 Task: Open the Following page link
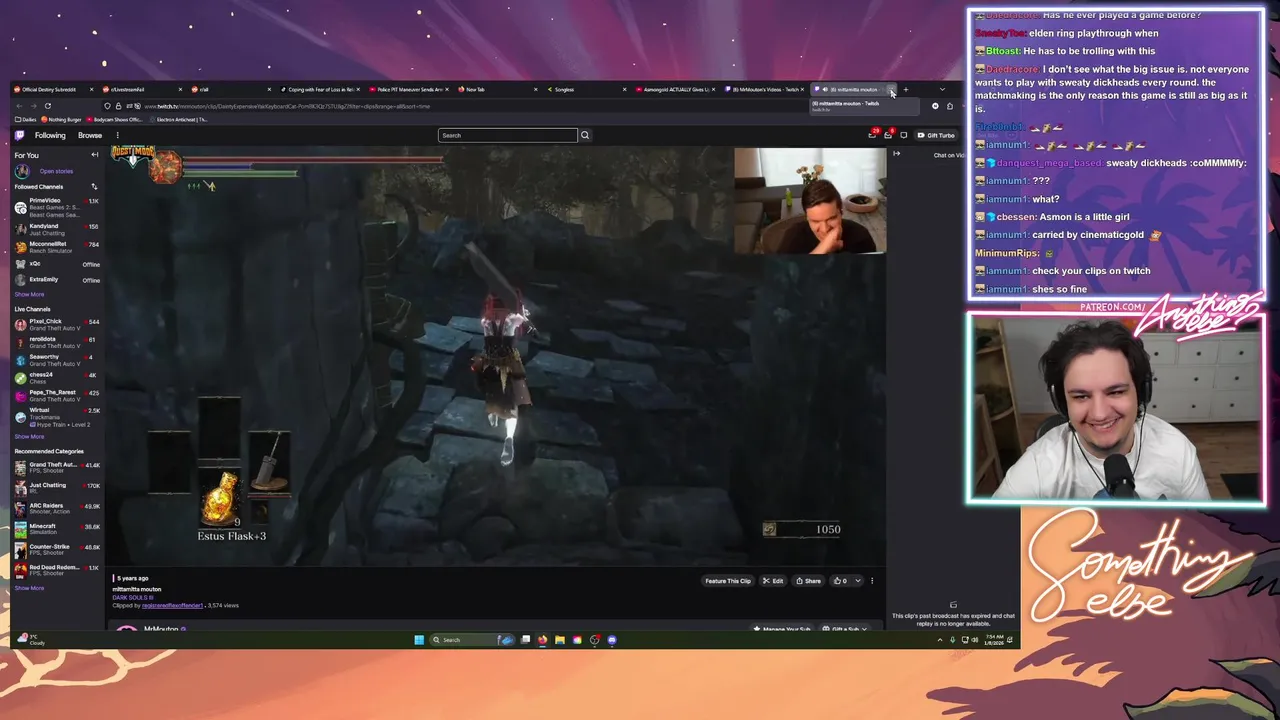point(50,135)
